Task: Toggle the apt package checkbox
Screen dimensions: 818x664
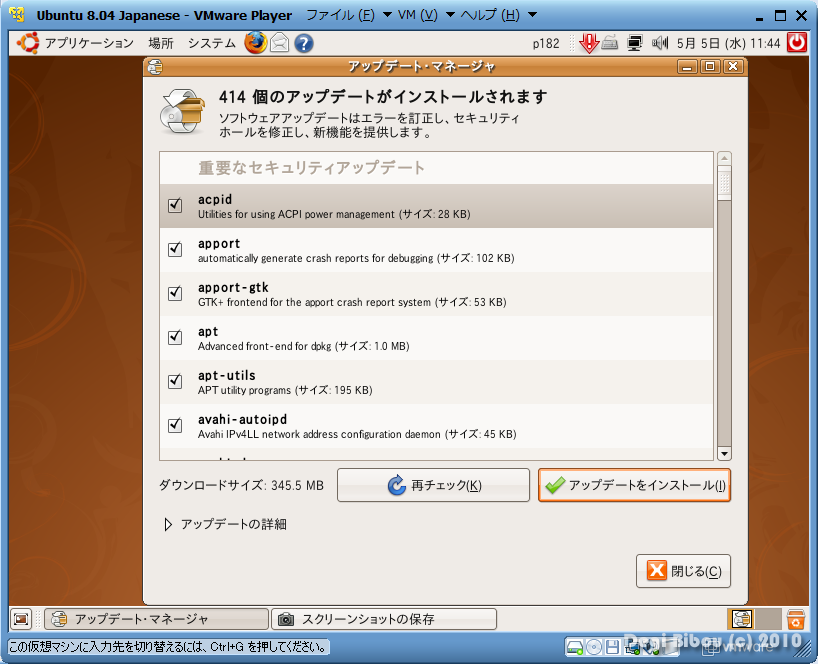Action: [175, 337]
